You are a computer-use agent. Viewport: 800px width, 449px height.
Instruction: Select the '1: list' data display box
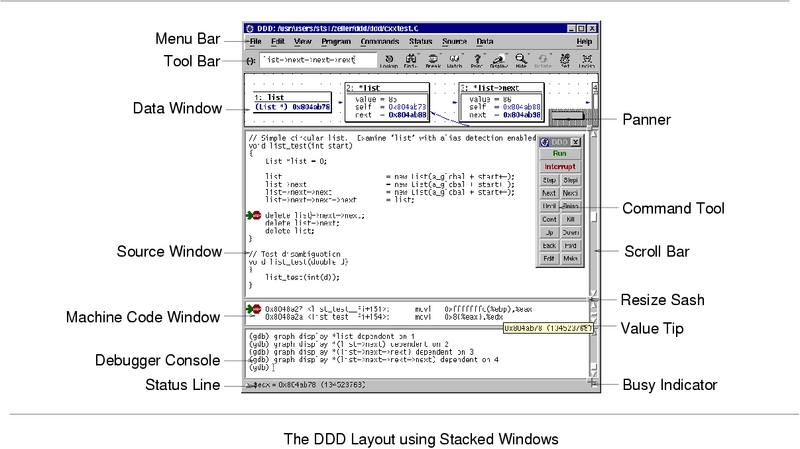[292, 102]
